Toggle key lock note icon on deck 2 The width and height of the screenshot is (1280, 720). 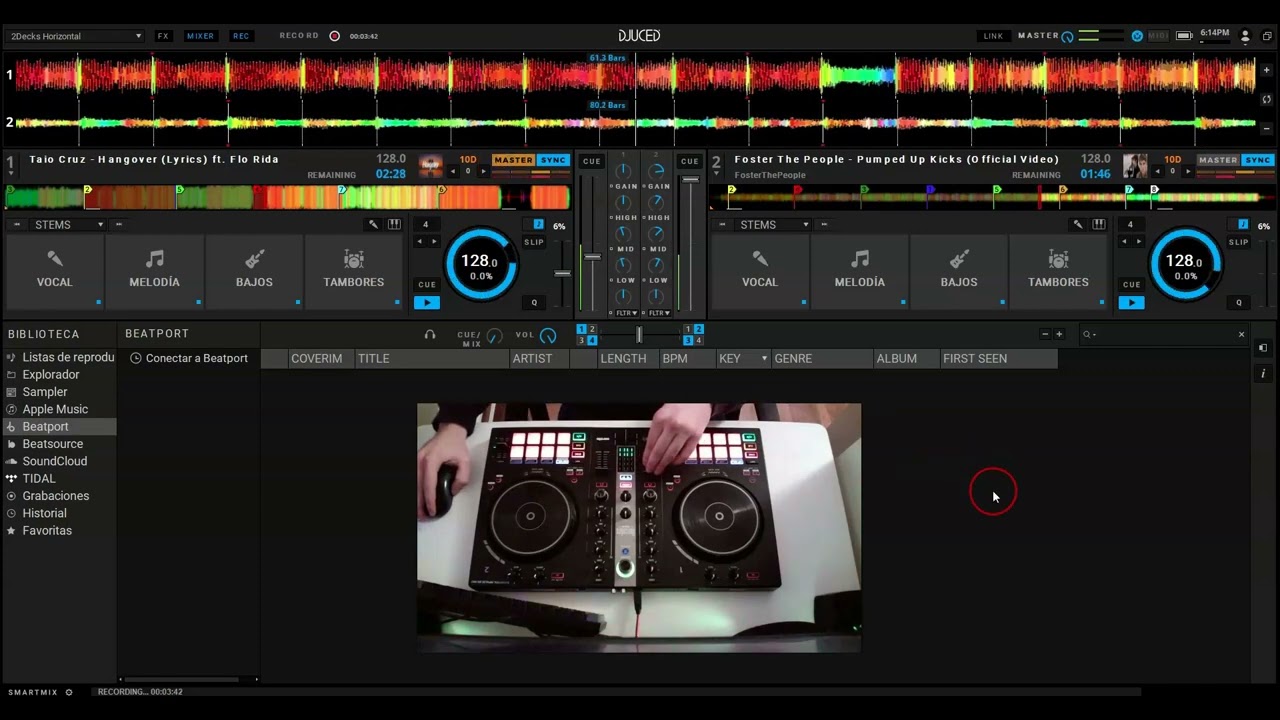[x=1243, y=225]
